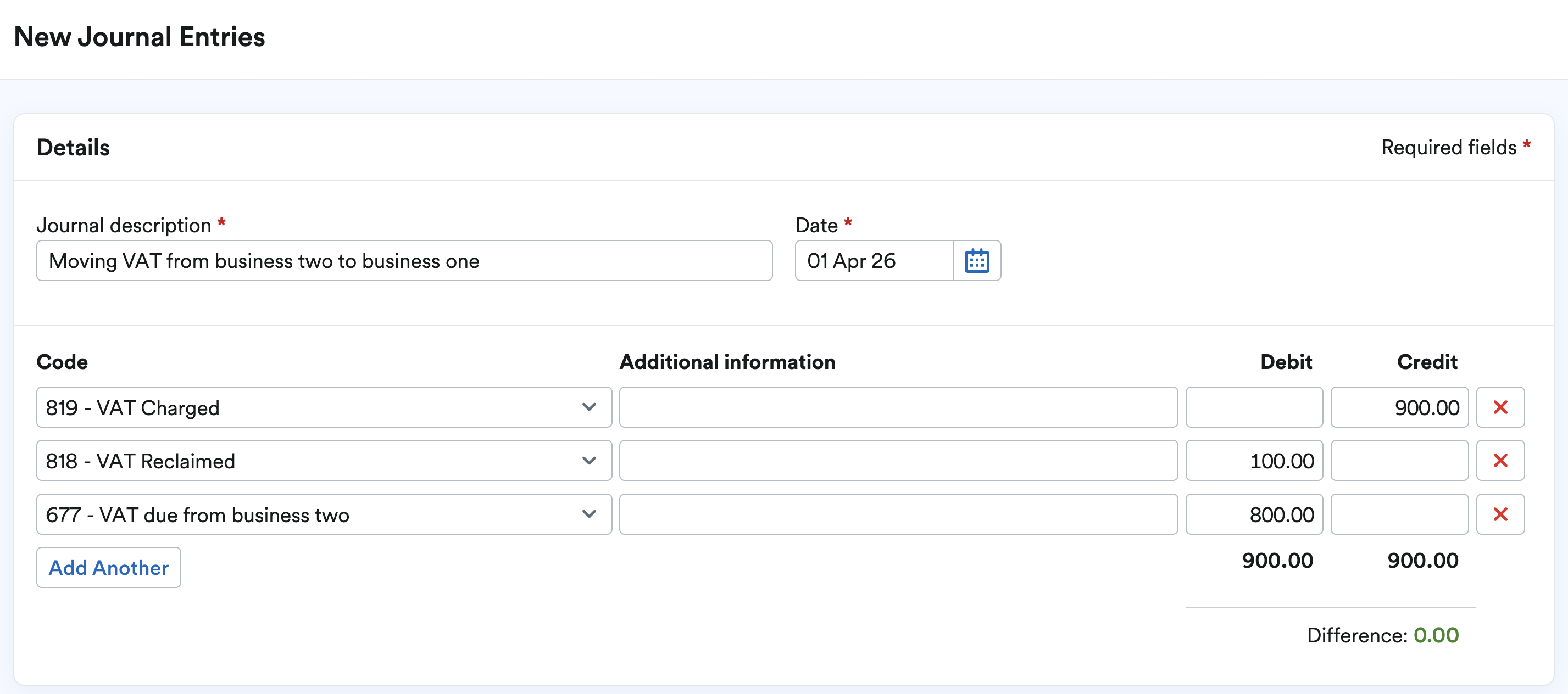Click the Details section heading
Image resolution: width=1568 pixels, height=694 pixels.
tap(73, 148)
